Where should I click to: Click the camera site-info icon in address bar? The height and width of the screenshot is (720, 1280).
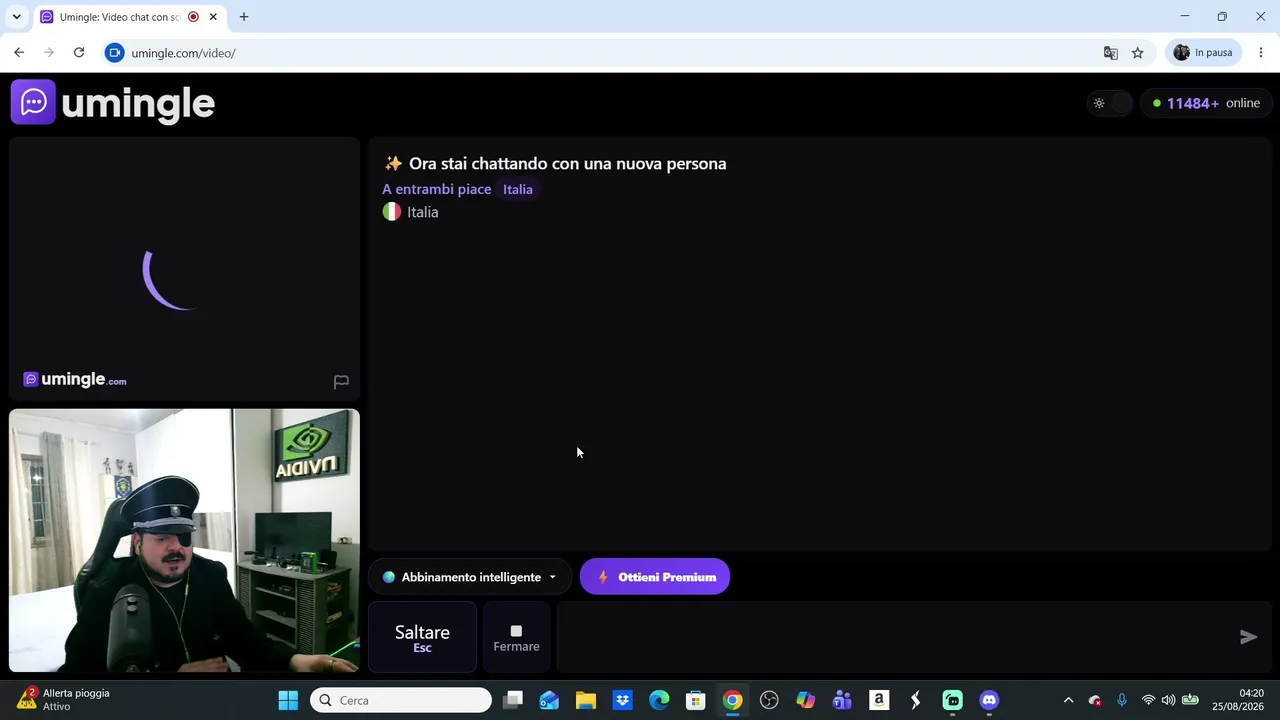(114, 53)
